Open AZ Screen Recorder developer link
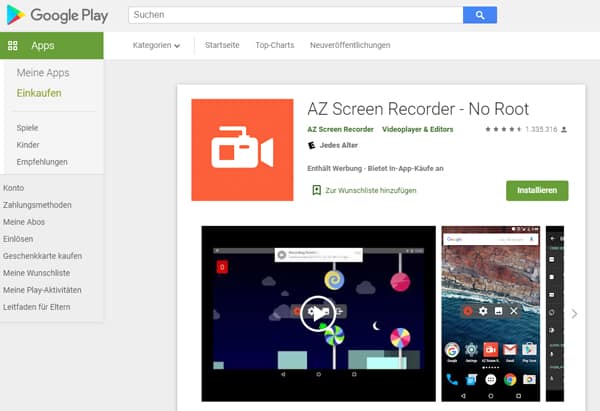 [341, 129]
